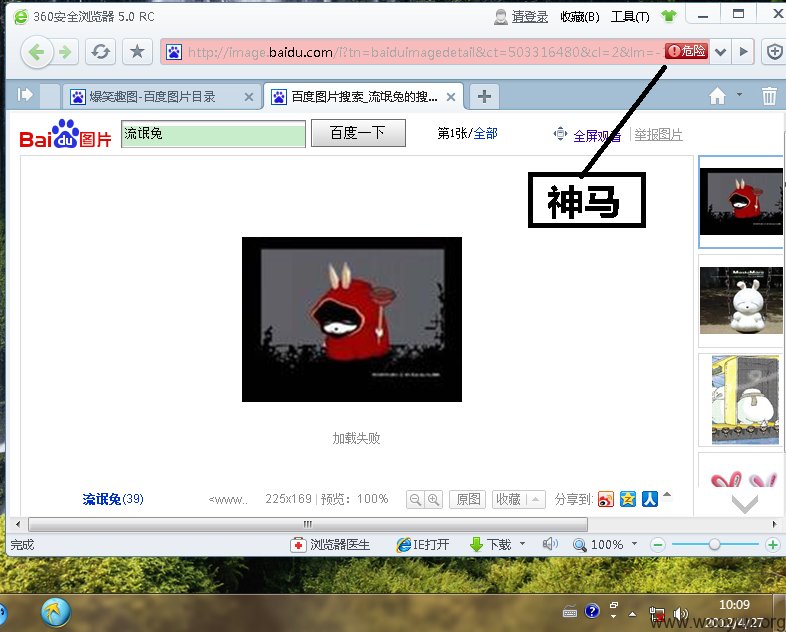Image resolution: width=786 pixels, height=632 pixels.
Task: Select the red hooded rabbit thumbnail
Action: point(741,201)
